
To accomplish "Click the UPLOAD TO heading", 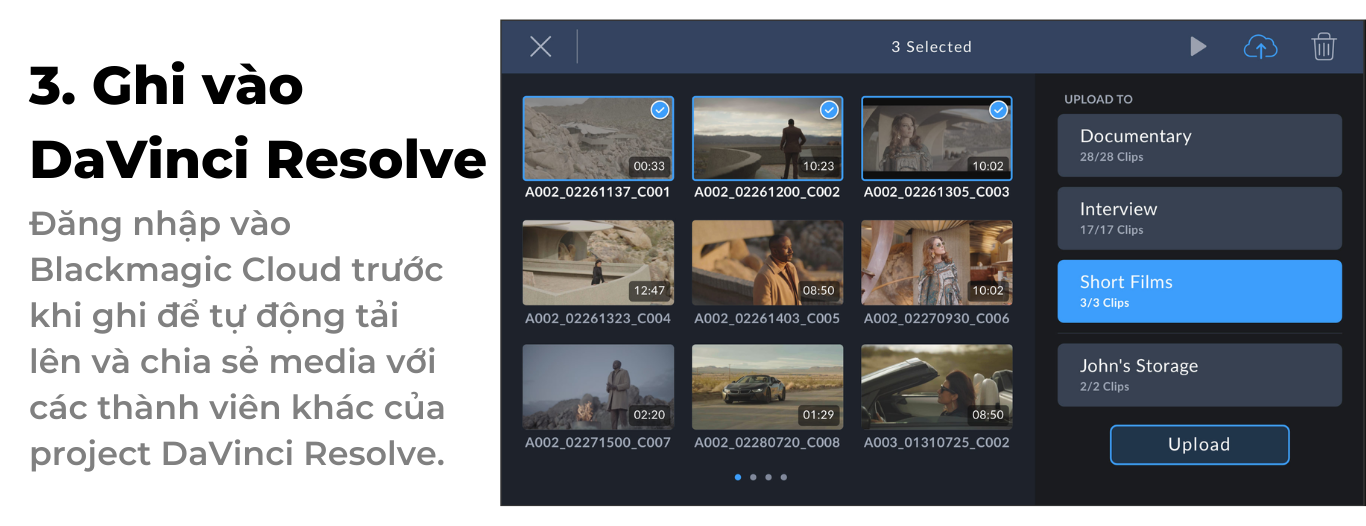I will pos(1098,99).
